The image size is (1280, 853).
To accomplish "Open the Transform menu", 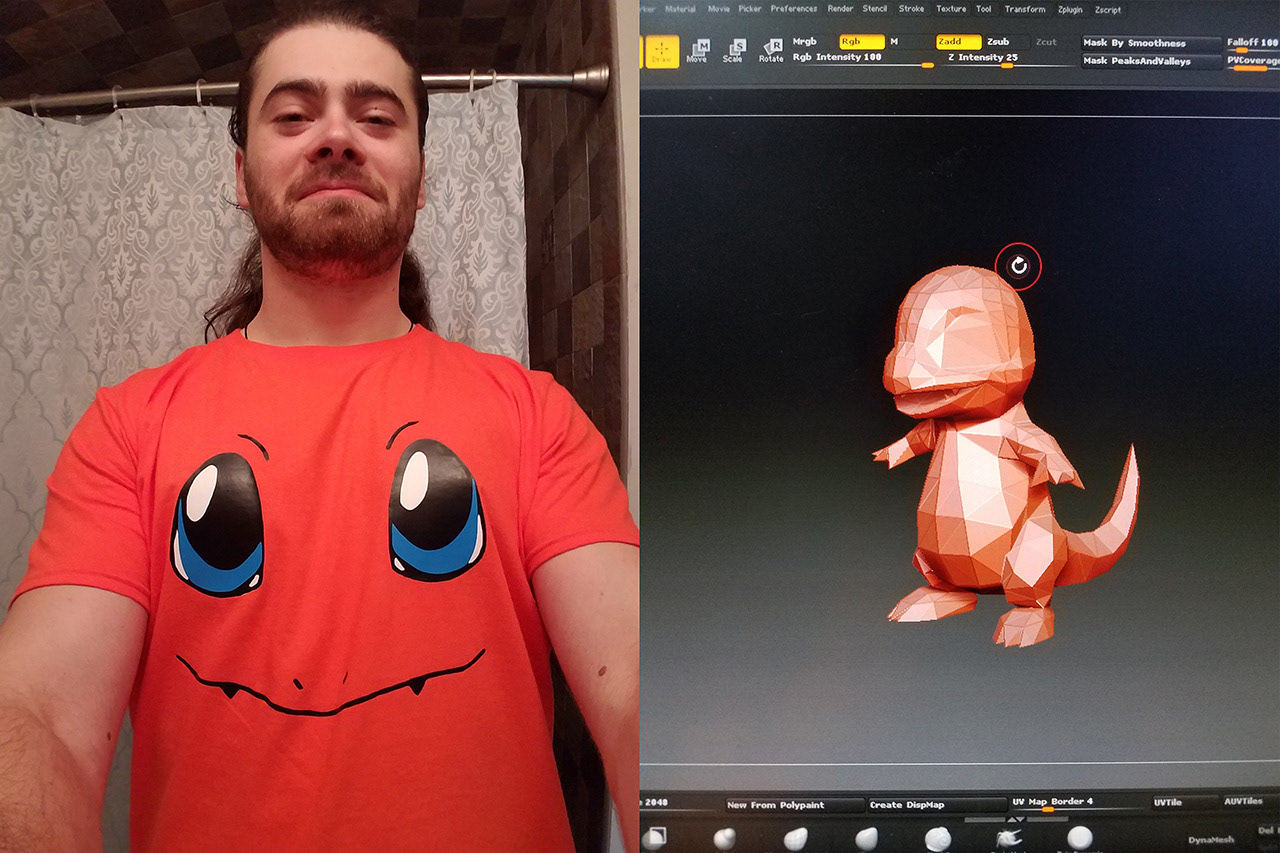I will point(1025,9).
